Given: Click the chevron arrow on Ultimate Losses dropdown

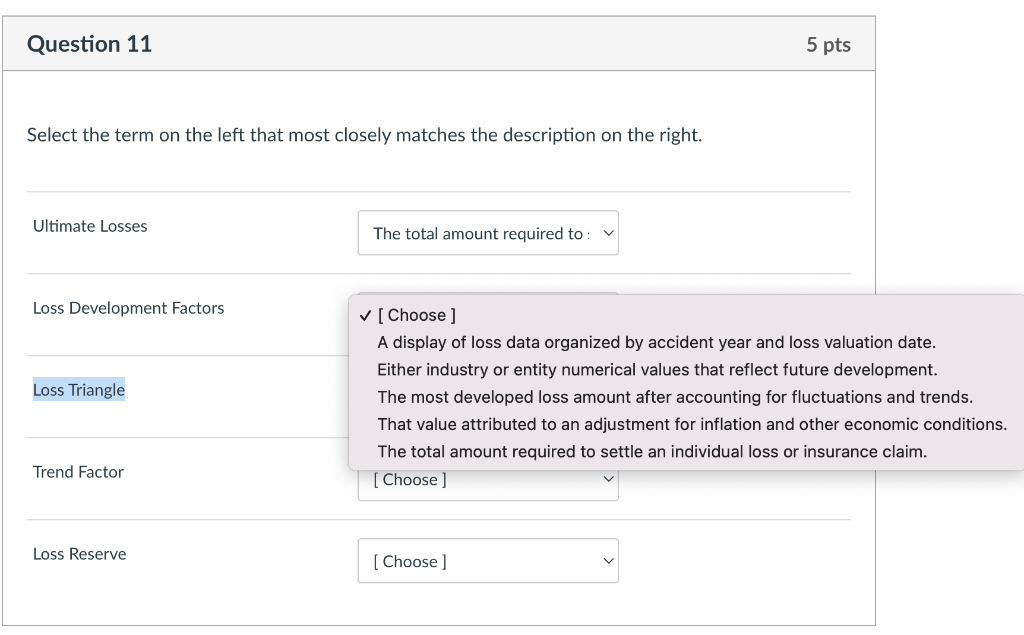Looking at the screenshot, I should [x=607, y=233].
